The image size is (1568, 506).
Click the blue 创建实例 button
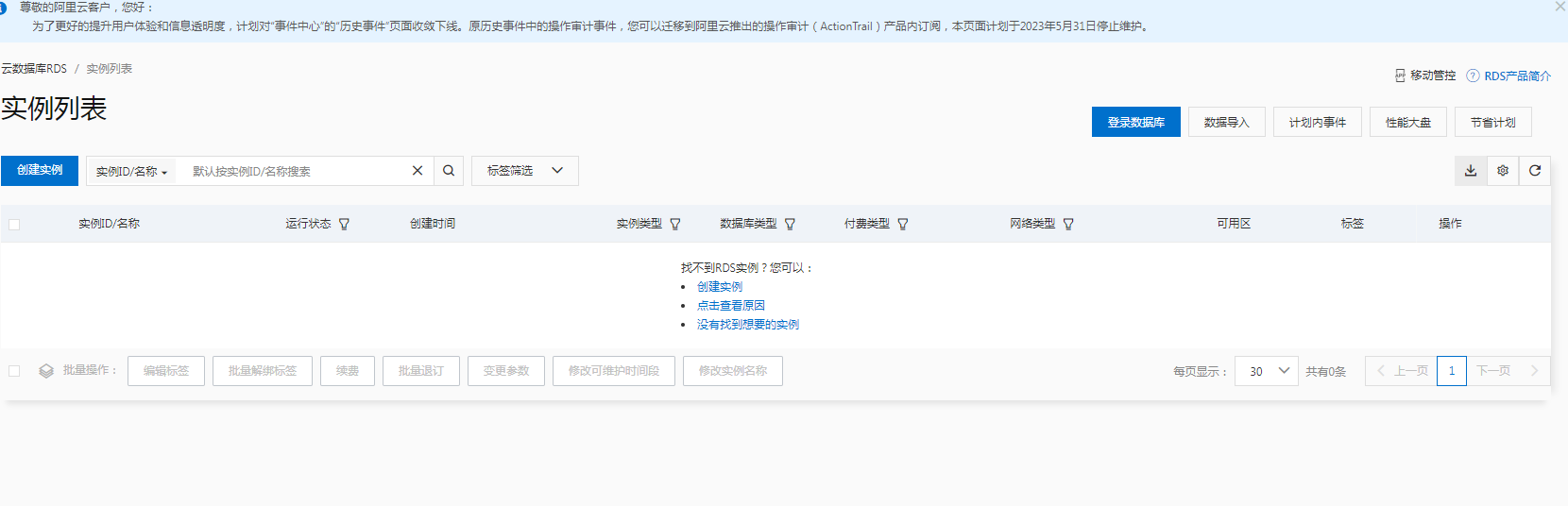(40, 170)
